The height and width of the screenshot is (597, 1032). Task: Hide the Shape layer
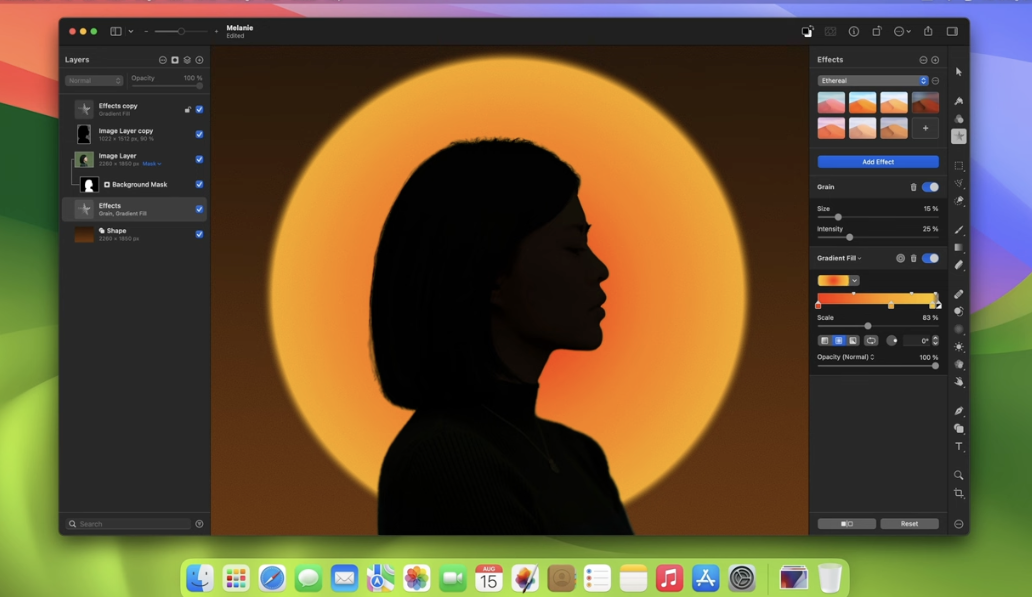click(x=199, y=234)
